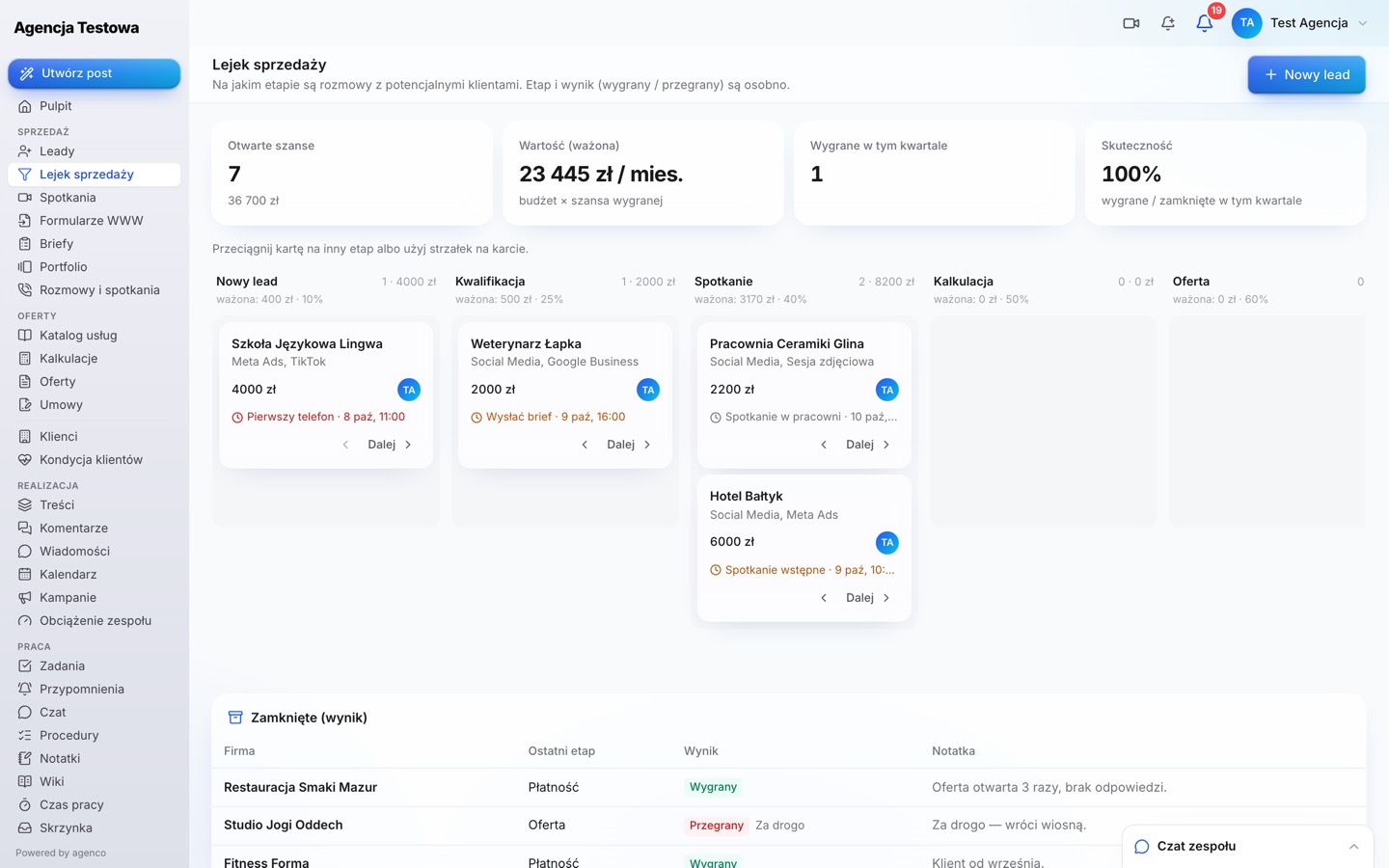Viewport: 1389px width, 868px height.
Task: Expand the Test Agencja account dropdown
Action: click(x=1363, y=23)
